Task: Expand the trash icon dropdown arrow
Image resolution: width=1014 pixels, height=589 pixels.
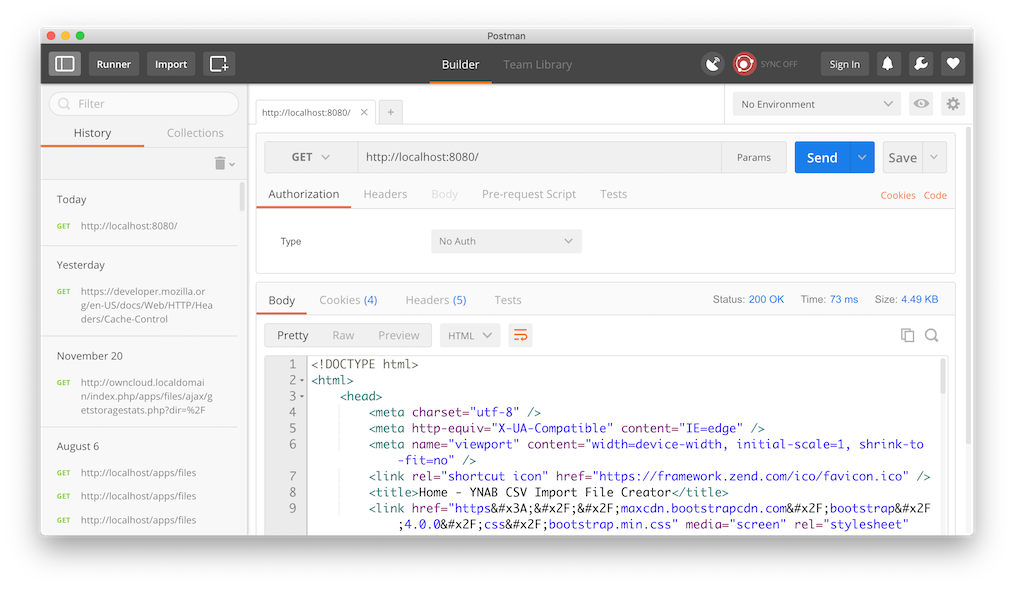Action: 232,164
